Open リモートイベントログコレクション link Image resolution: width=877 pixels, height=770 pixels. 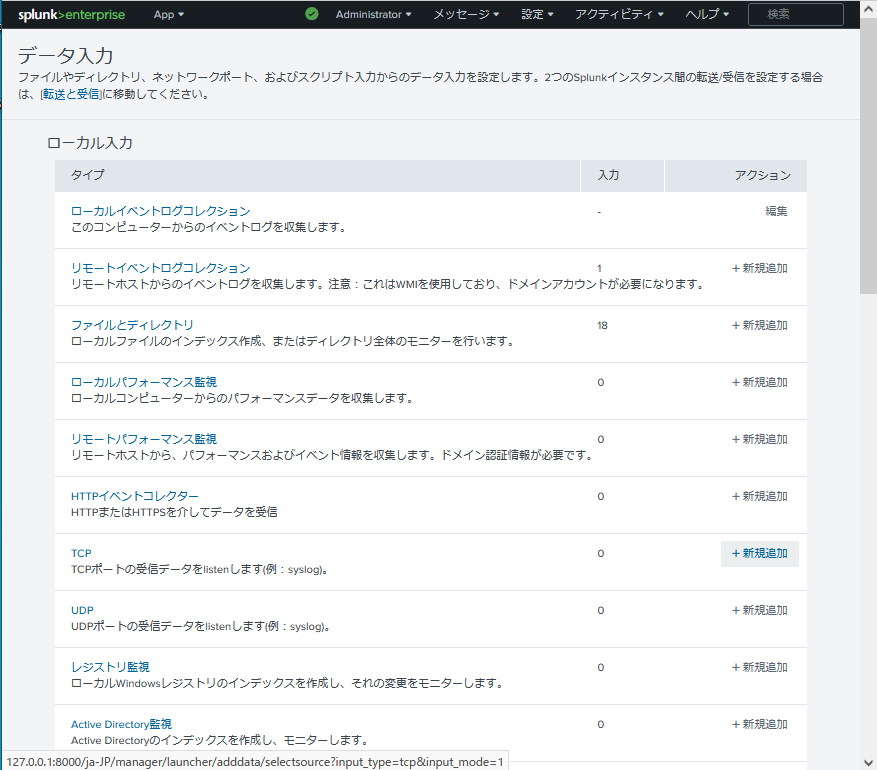161,268
